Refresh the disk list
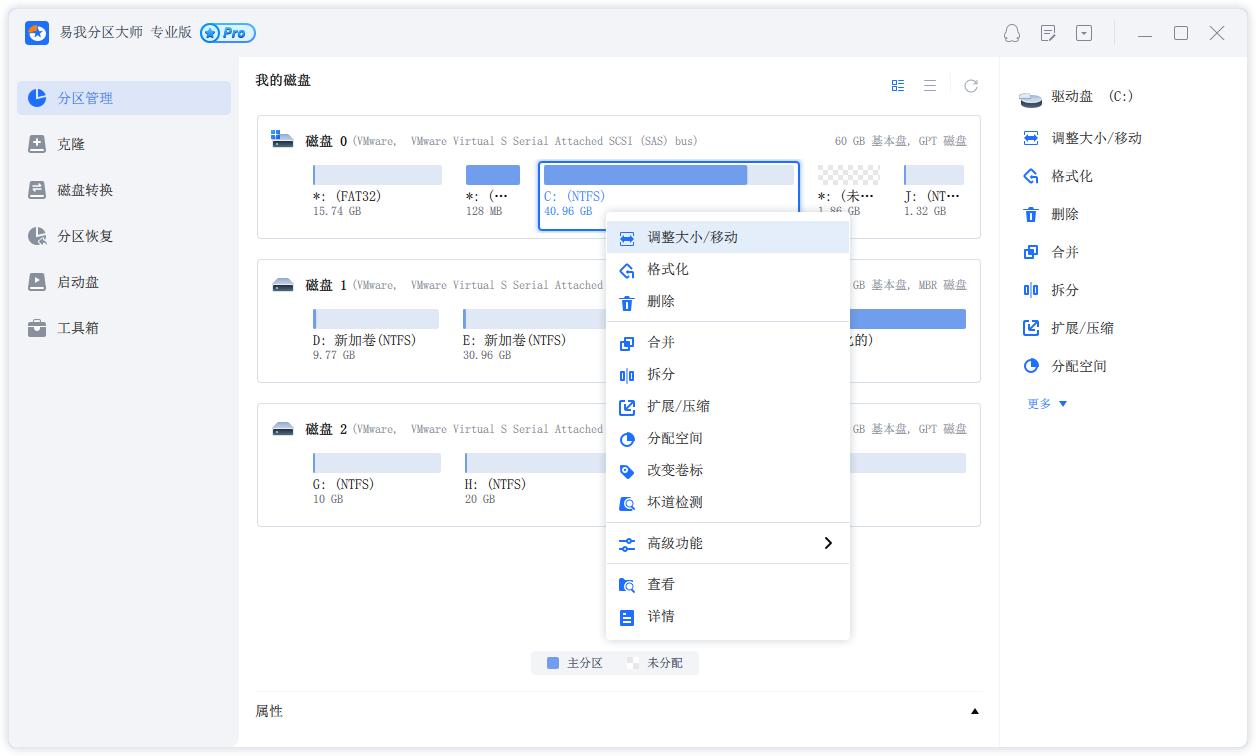This screenshot has width=1256, height=756. coord(969,85)
